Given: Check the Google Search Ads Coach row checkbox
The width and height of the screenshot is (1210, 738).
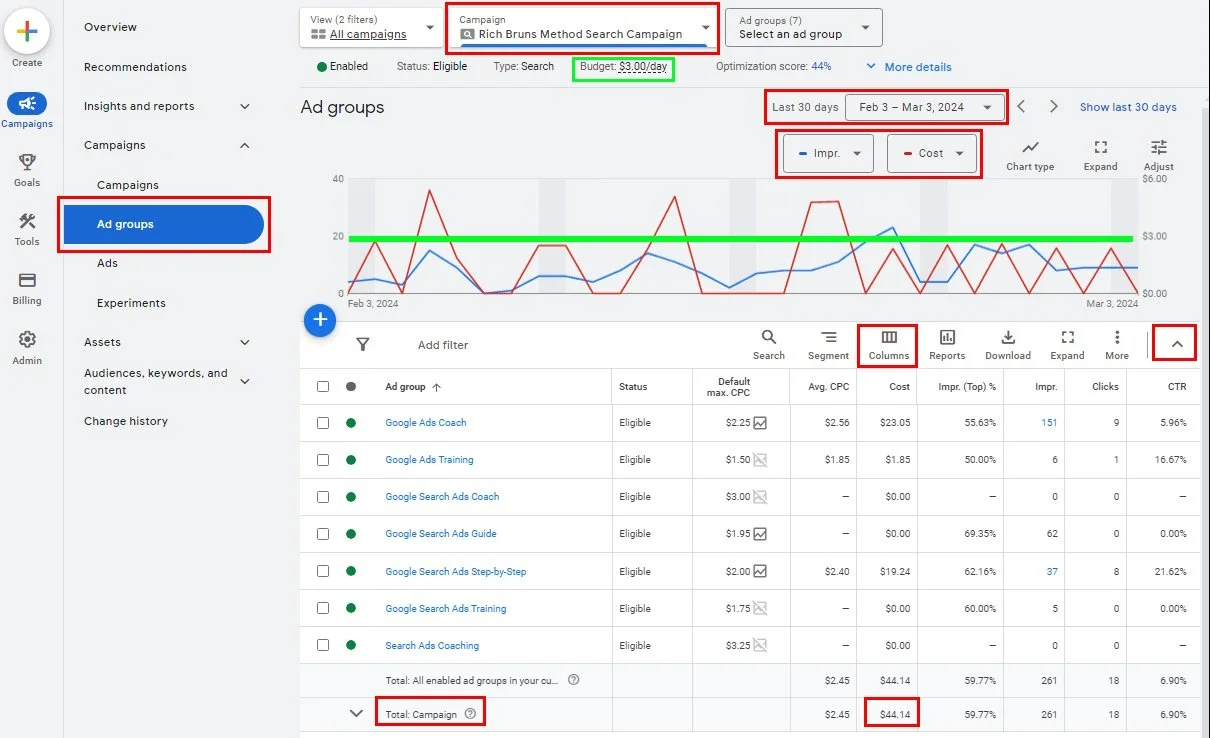Looking at the screenshot, I should click(x=323, y=497).
